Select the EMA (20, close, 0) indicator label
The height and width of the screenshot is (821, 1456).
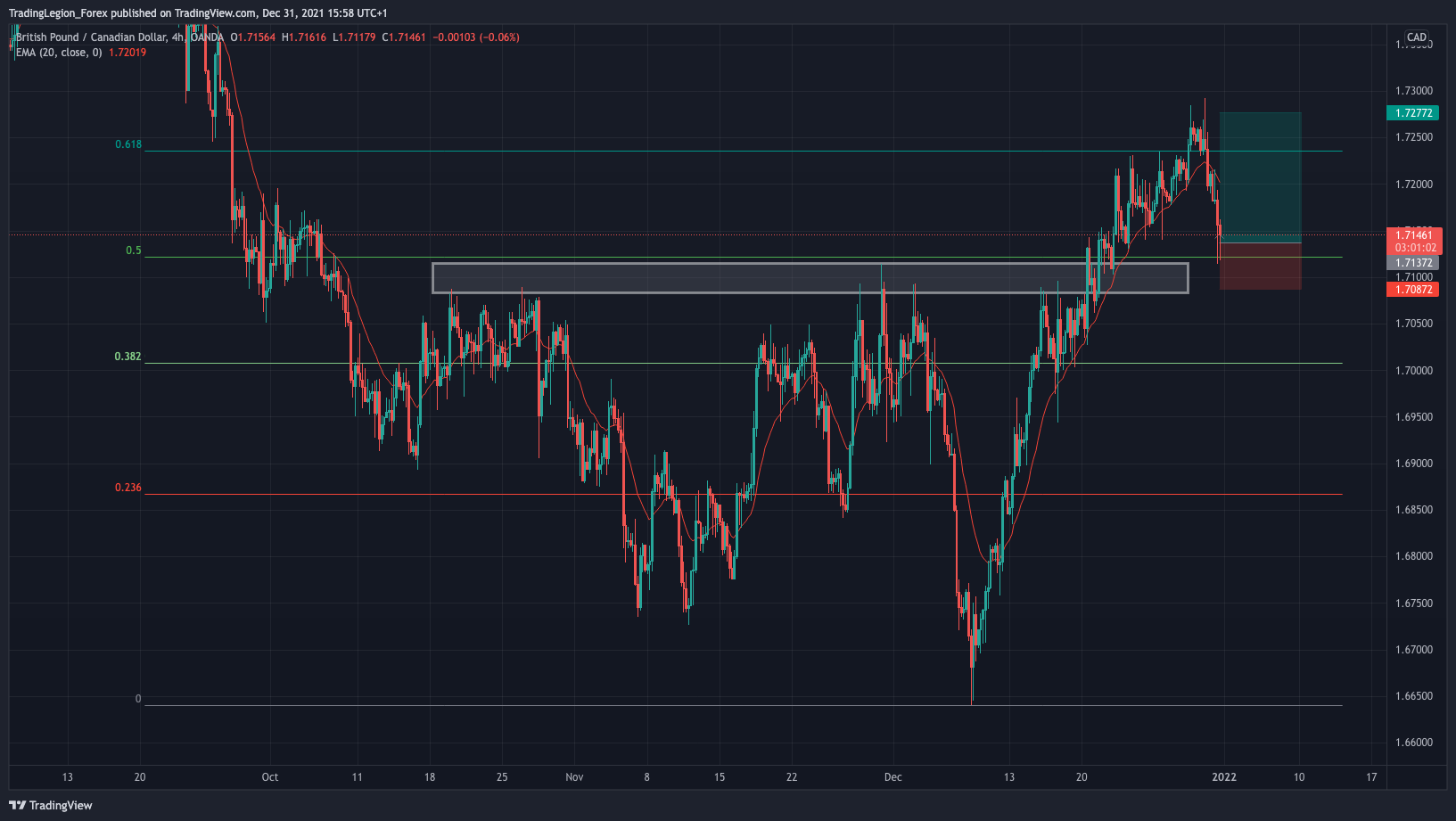[59, 53]
